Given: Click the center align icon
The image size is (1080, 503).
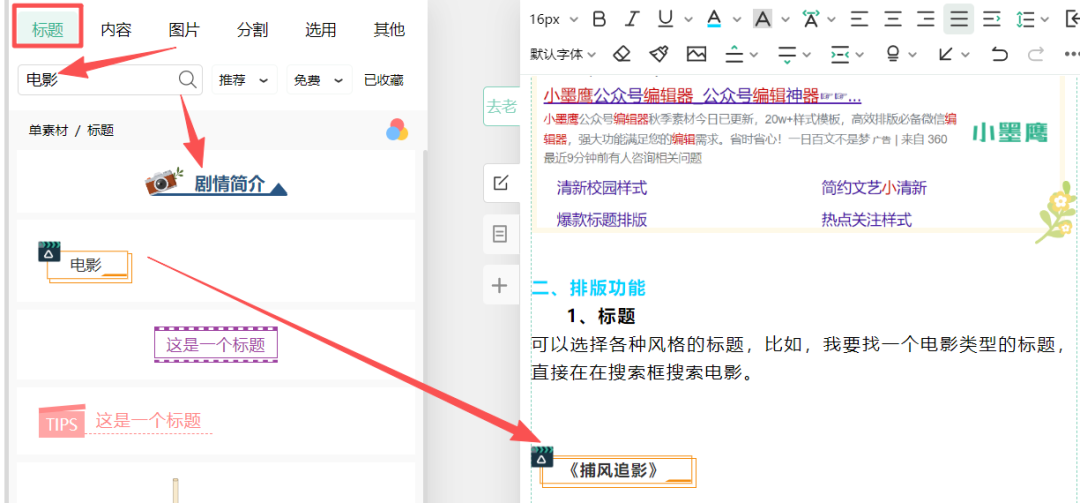Looking at the screenshot, I should pyautogui.click(x=892, y=19).
